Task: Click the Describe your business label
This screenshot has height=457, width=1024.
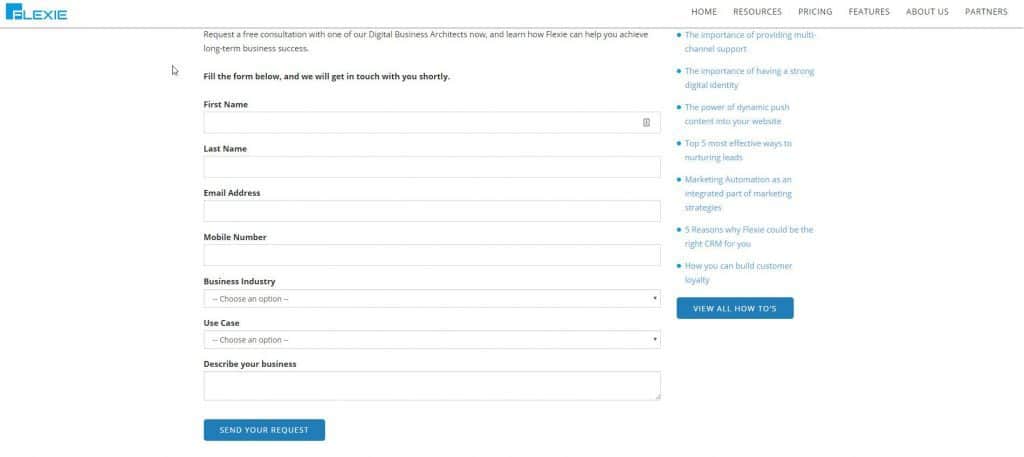Action: click(x=250, y=364)
